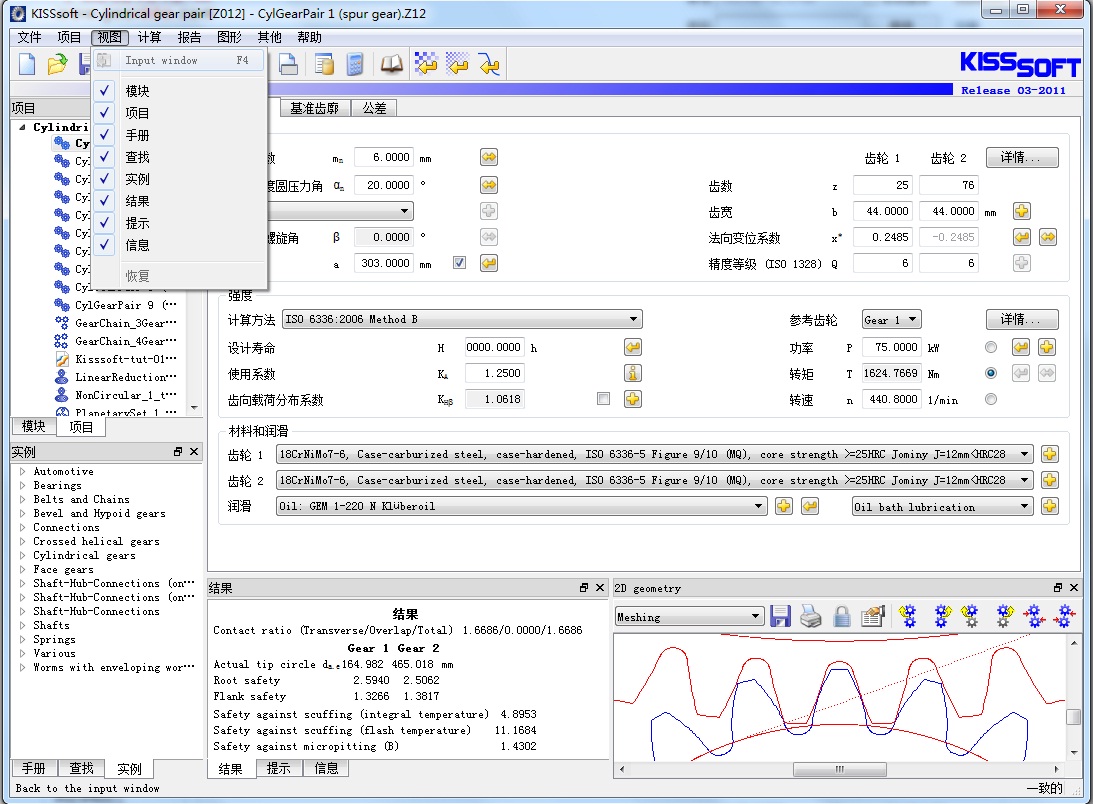The height and width of the screenshot is (804, 1093).
Task: Open the Meshing dropdown in 2D geometry
Action: [689, 616]
